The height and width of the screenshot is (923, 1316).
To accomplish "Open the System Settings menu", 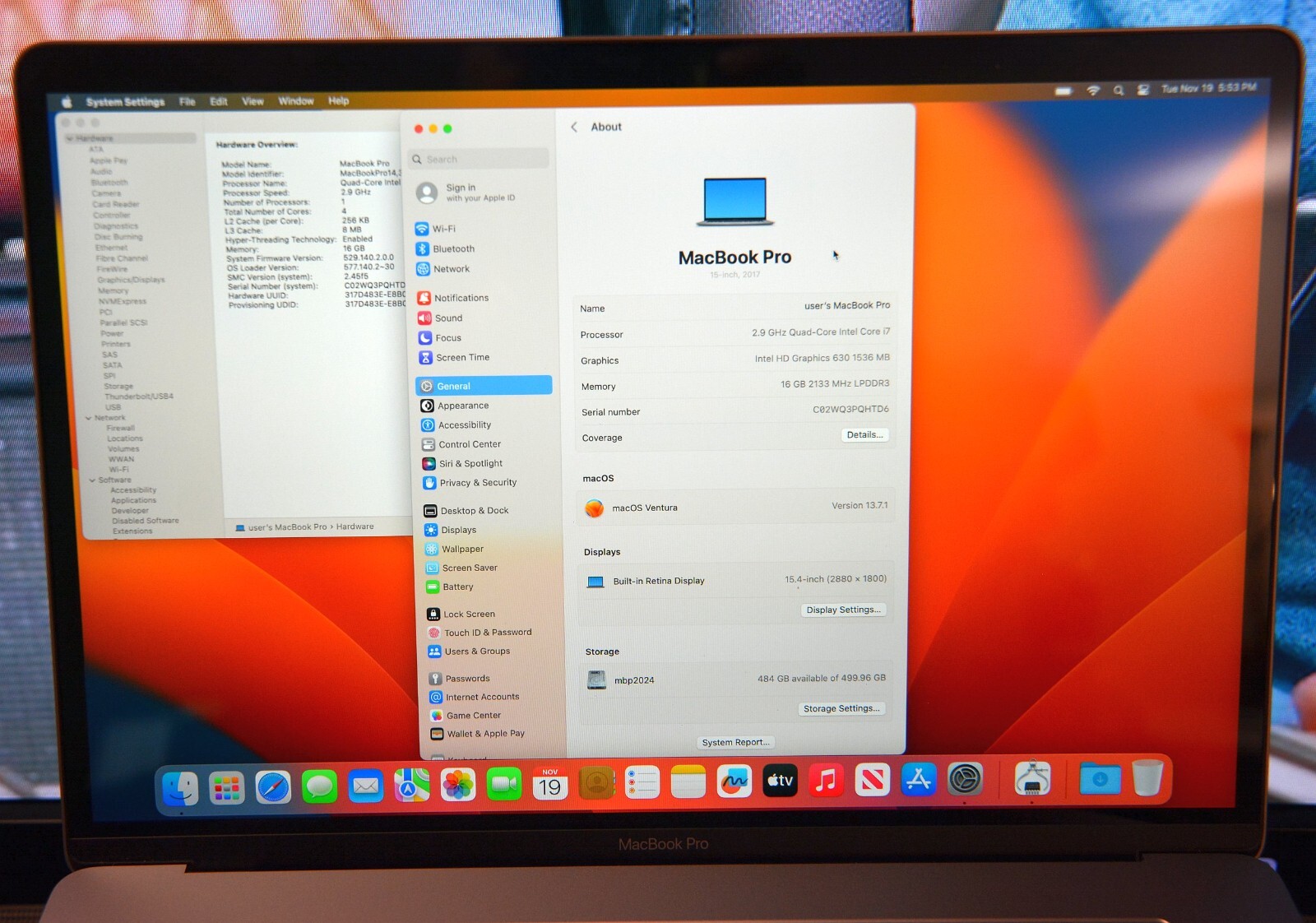I will (x=125, y=102).
